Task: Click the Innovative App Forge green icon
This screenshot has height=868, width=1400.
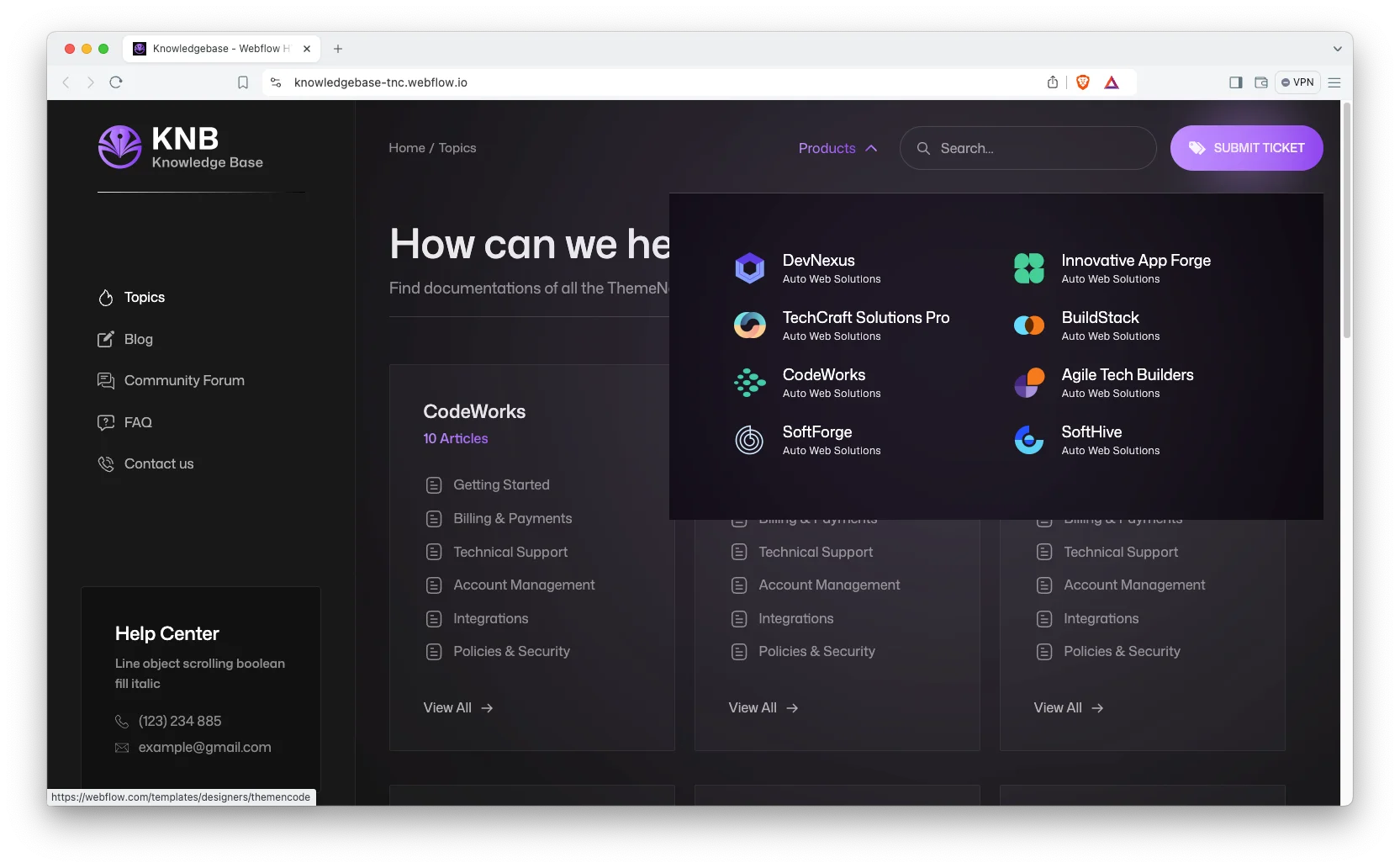Action: point(1028,268)
